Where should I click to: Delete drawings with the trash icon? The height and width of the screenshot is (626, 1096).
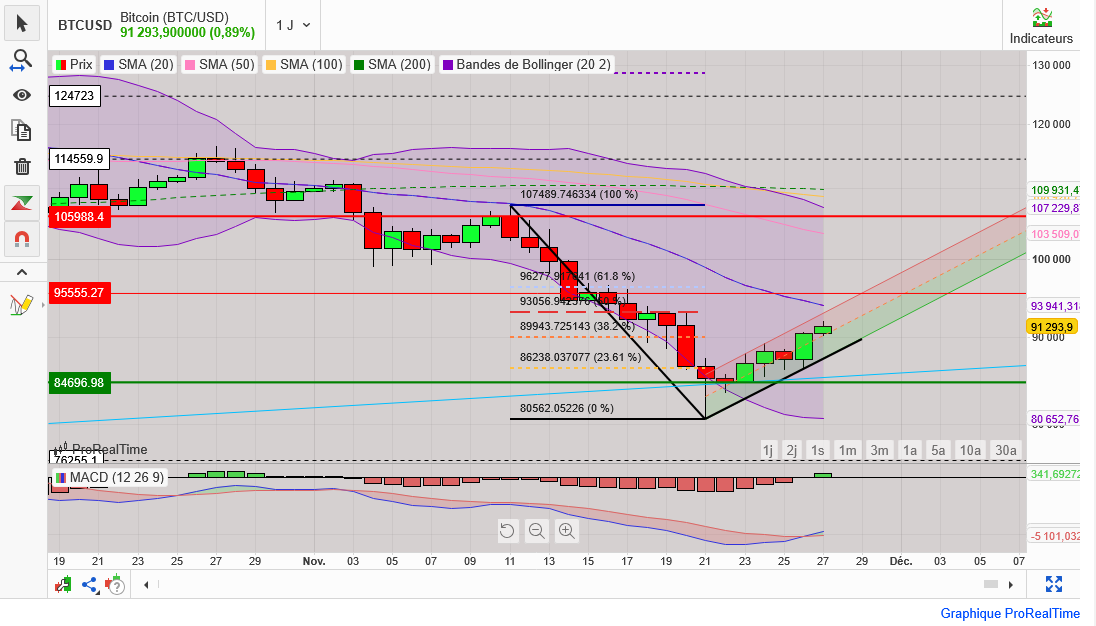[22, 166]
